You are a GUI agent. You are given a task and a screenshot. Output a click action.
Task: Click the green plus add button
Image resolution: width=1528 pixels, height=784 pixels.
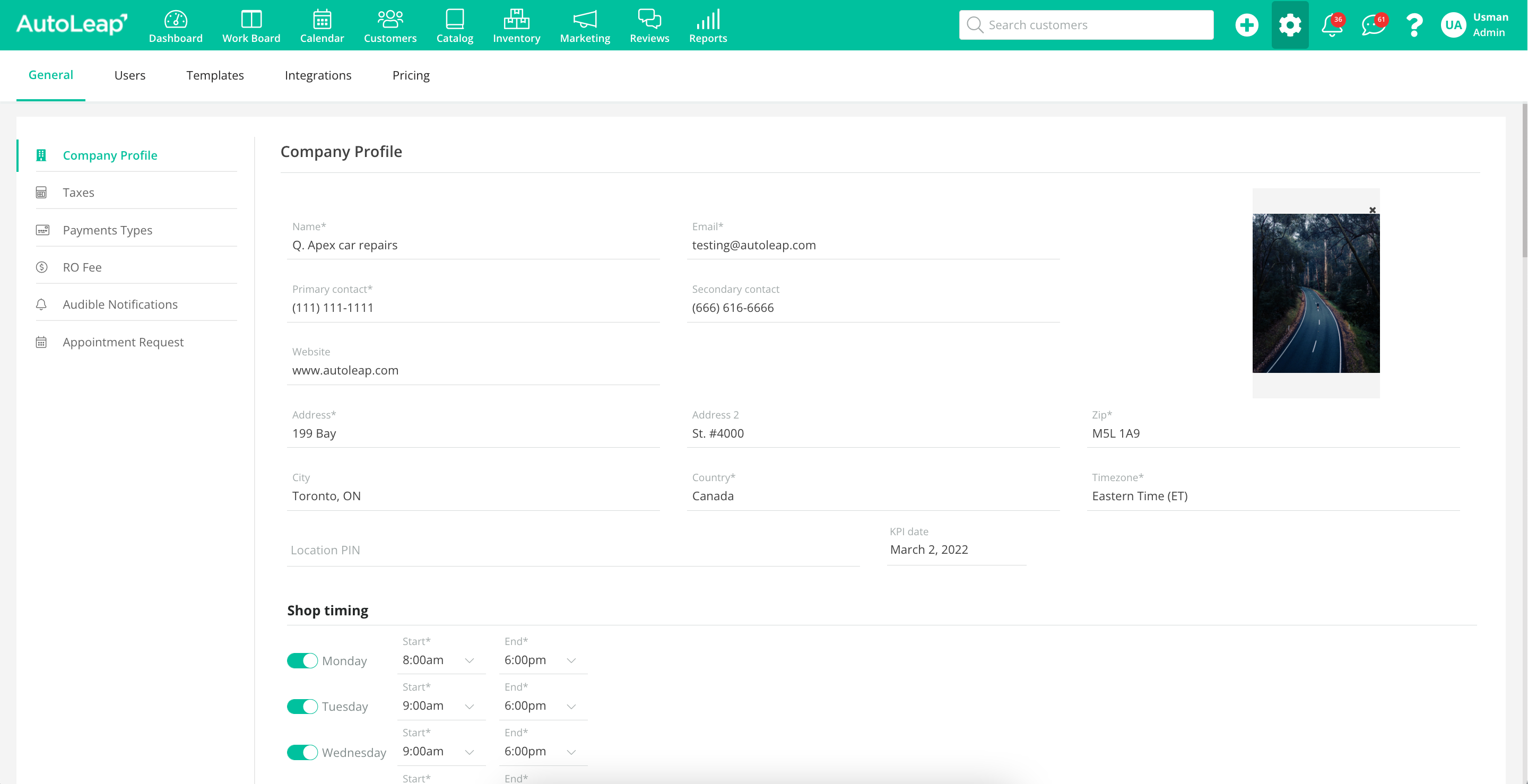click(x=1246, y=25)
